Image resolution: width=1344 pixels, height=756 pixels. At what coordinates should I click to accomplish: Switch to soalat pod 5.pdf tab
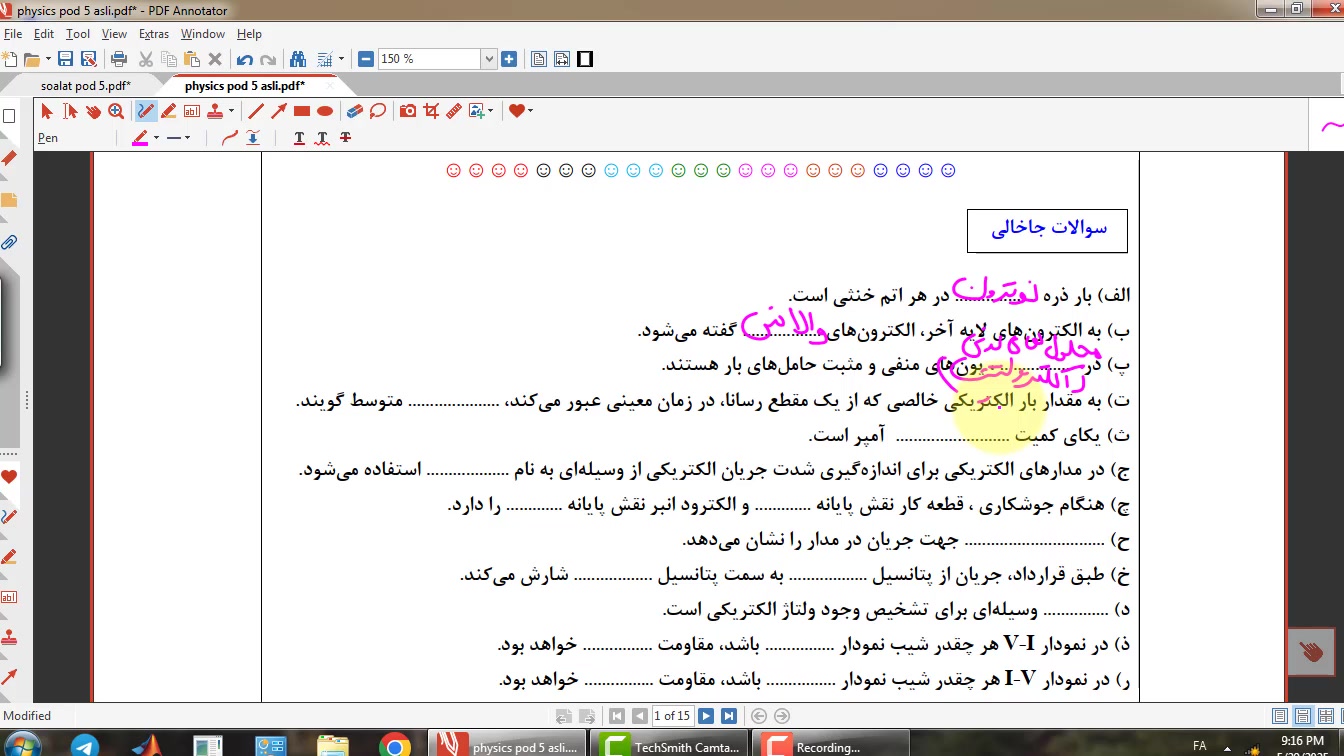click(85, 86)
